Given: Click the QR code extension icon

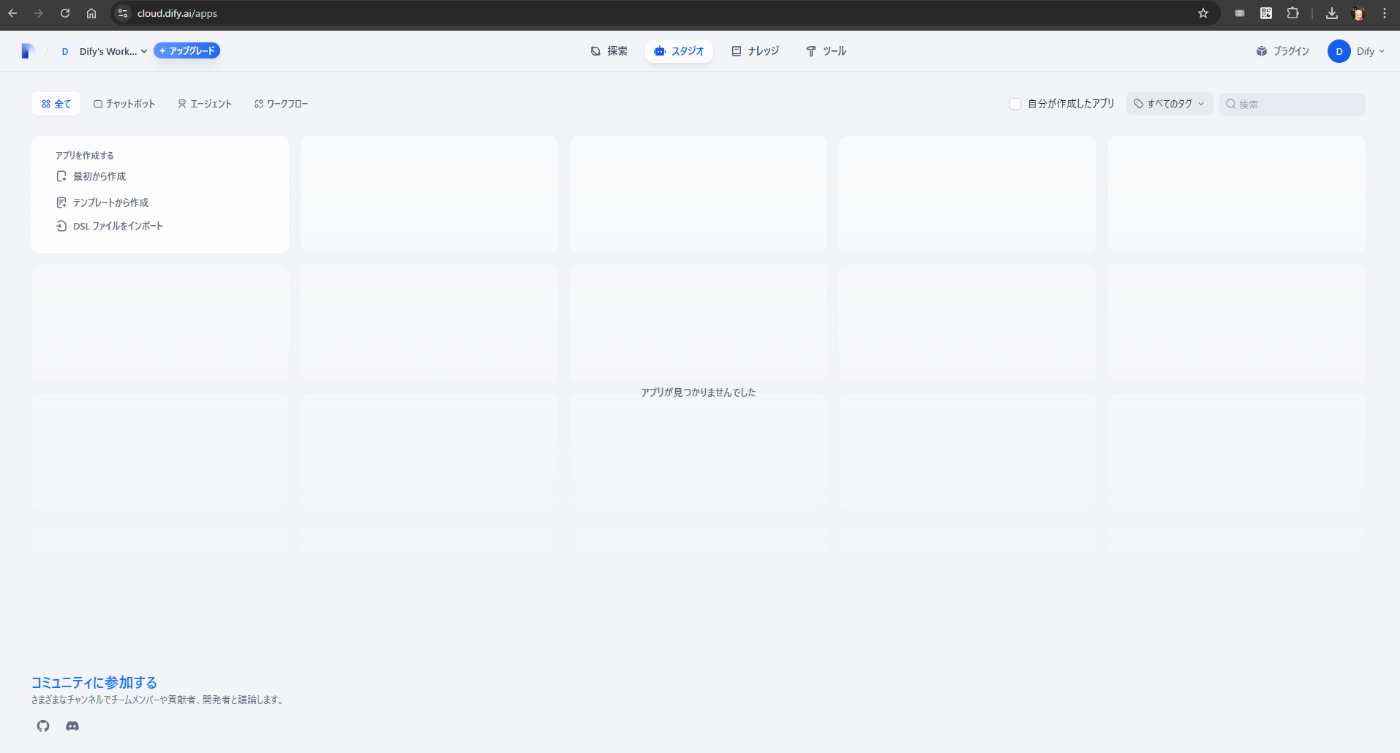Looking at the screenshot, I should (1266, 13).
